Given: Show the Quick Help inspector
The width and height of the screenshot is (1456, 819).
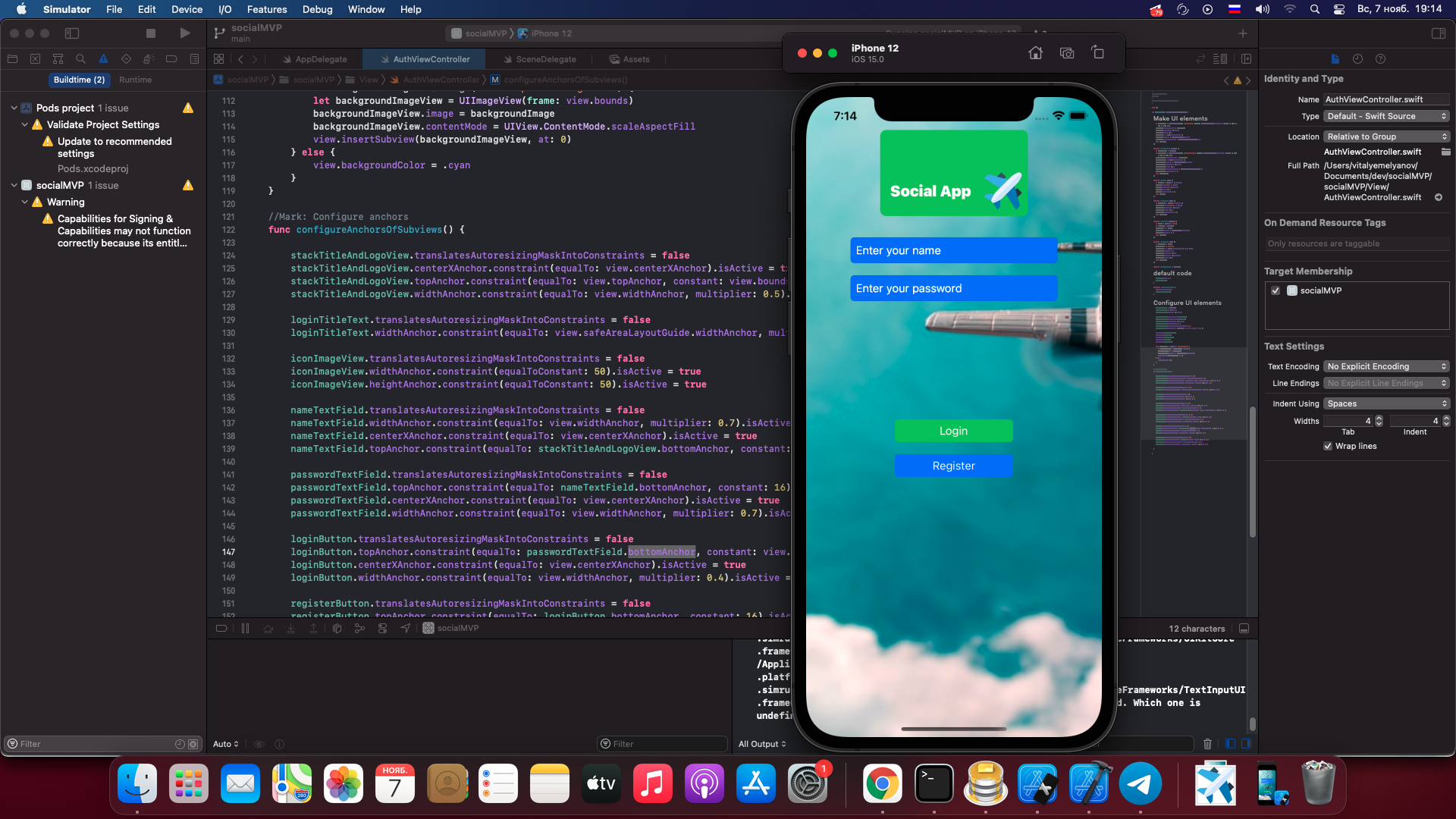Looking at the screenshot, I should click(1380, 59).
